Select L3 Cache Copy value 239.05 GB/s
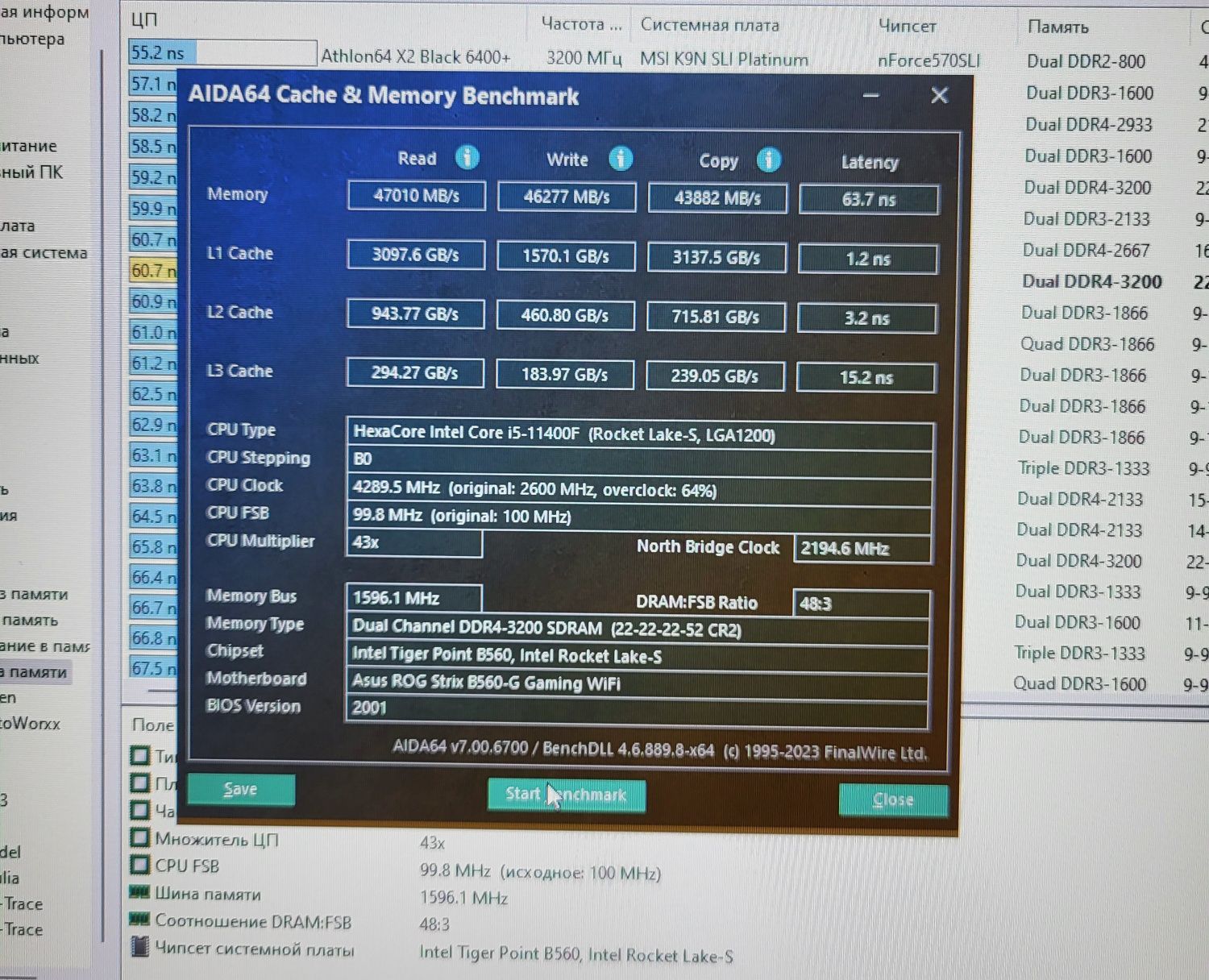The image size is (1209, 980). [715, 376]
